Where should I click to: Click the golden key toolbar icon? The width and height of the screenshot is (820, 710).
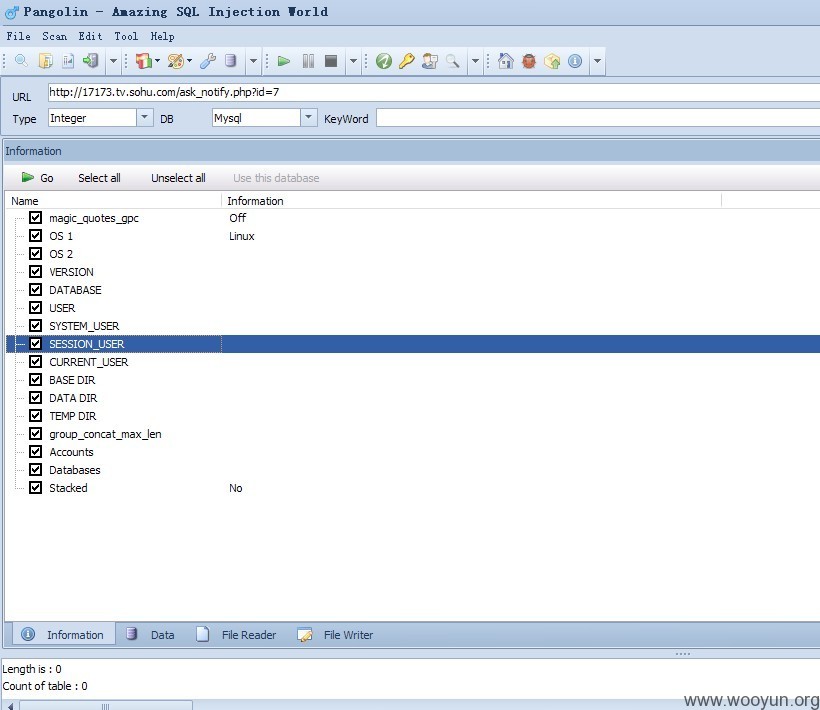407,61
